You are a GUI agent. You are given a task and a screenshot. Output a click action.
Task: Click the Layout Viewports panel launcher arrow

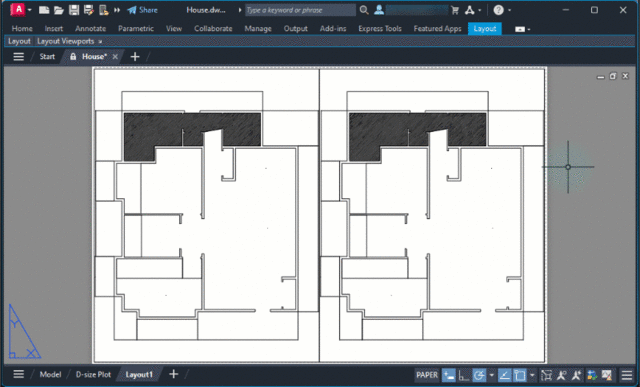(x=100, y=42)
